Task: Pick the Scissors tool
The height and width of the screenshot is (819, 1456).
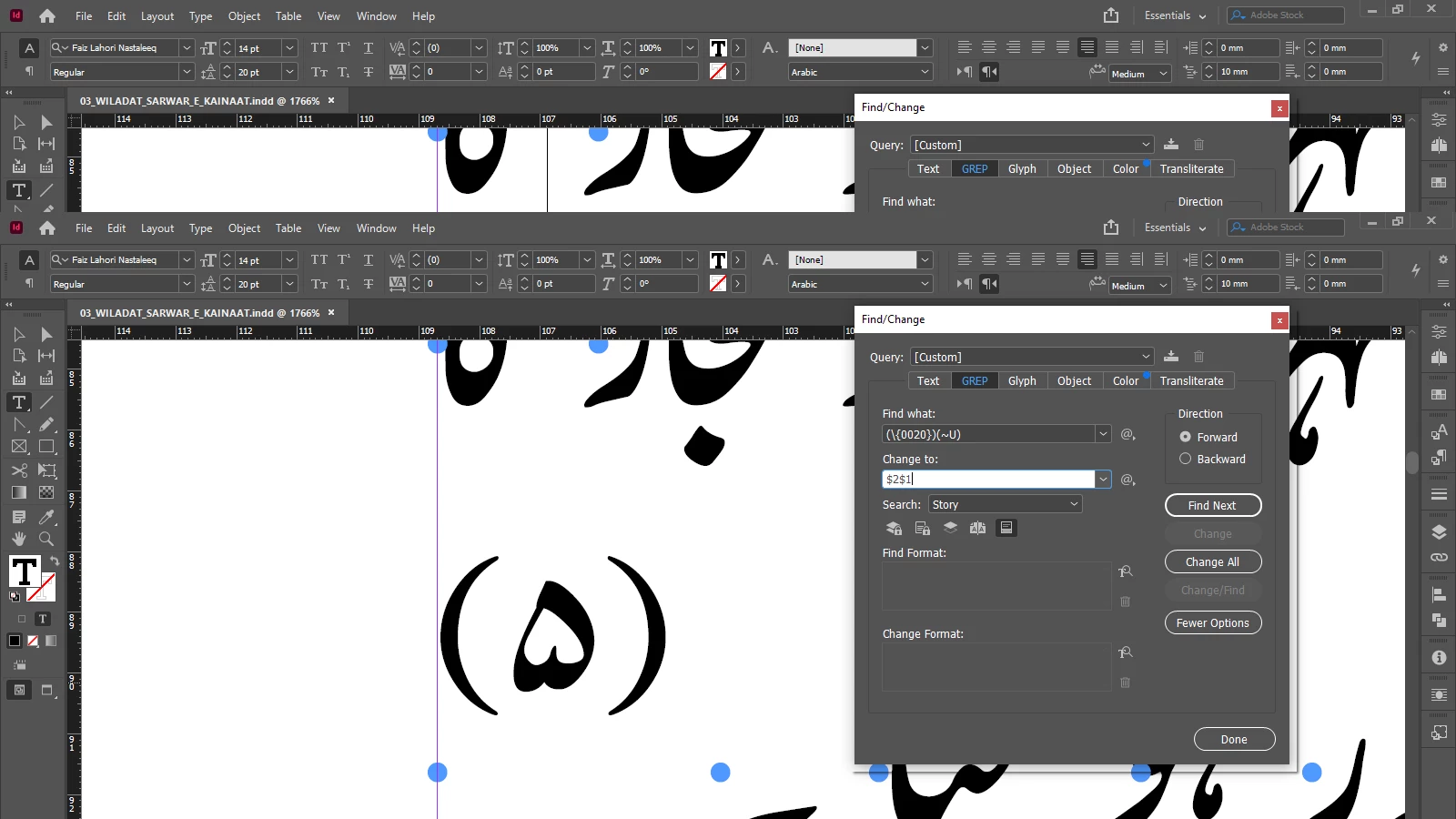Action: tap(19, 470)
